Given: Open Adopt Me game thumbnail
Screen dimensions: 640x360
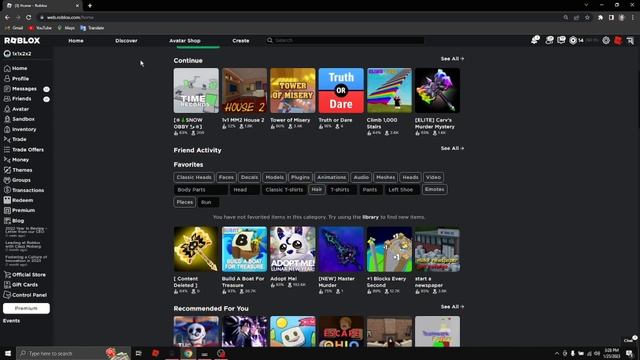Looking at the screenshot, I should click(293, 249).
